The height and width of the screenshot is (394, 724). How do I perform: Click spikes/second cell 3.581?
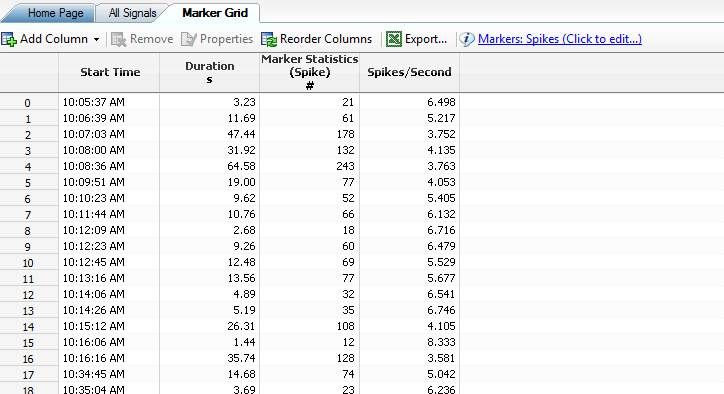point(441,358)
